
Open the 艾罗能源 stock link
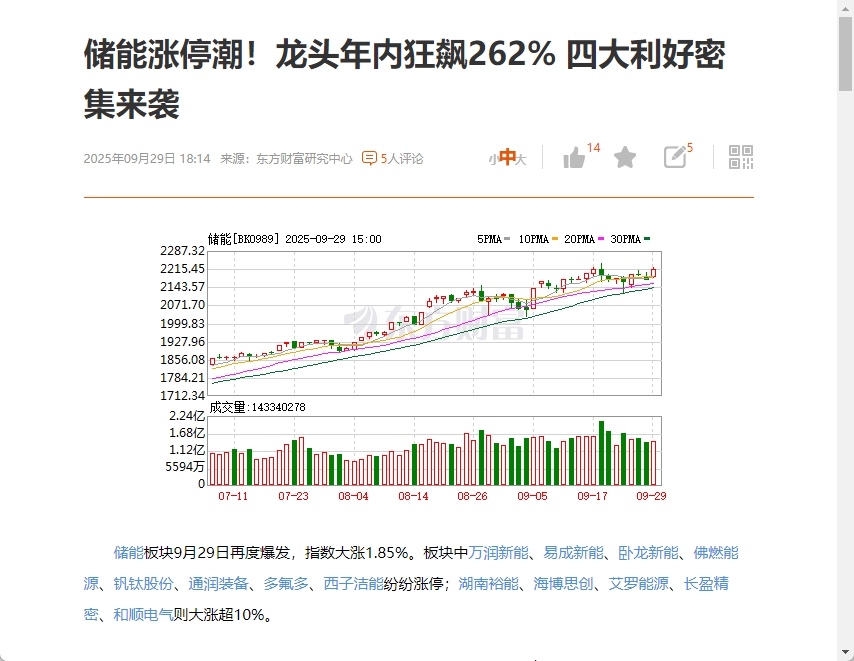(638, 584)
